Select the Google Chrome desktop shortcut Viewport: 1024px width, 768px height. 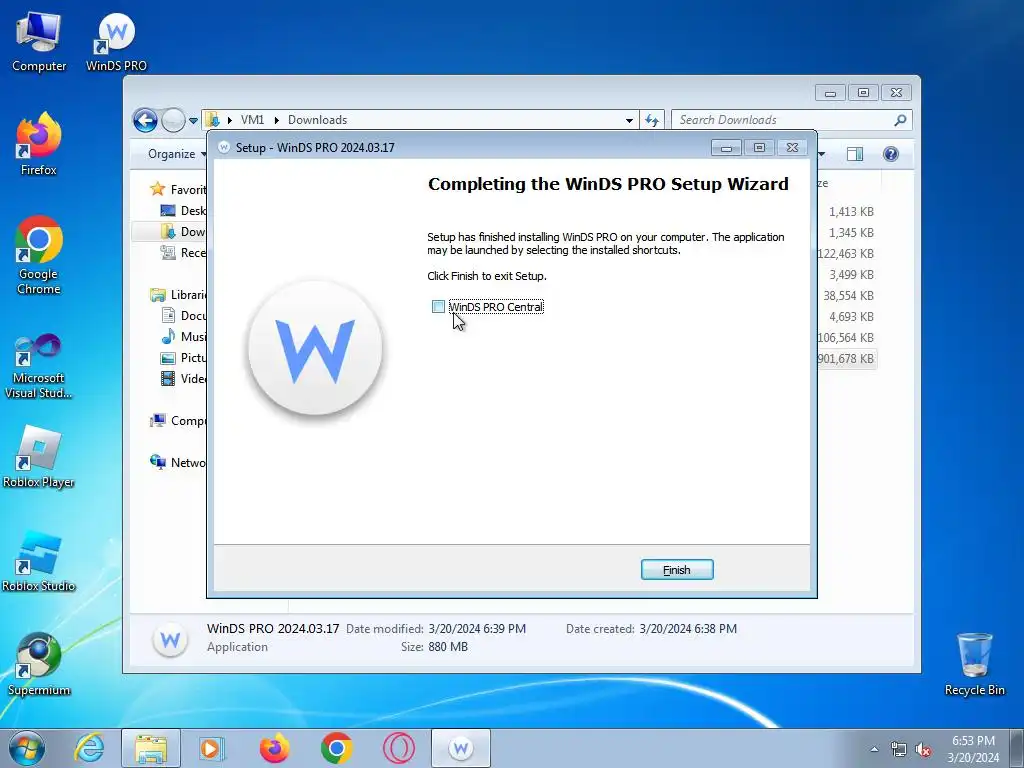39,256
